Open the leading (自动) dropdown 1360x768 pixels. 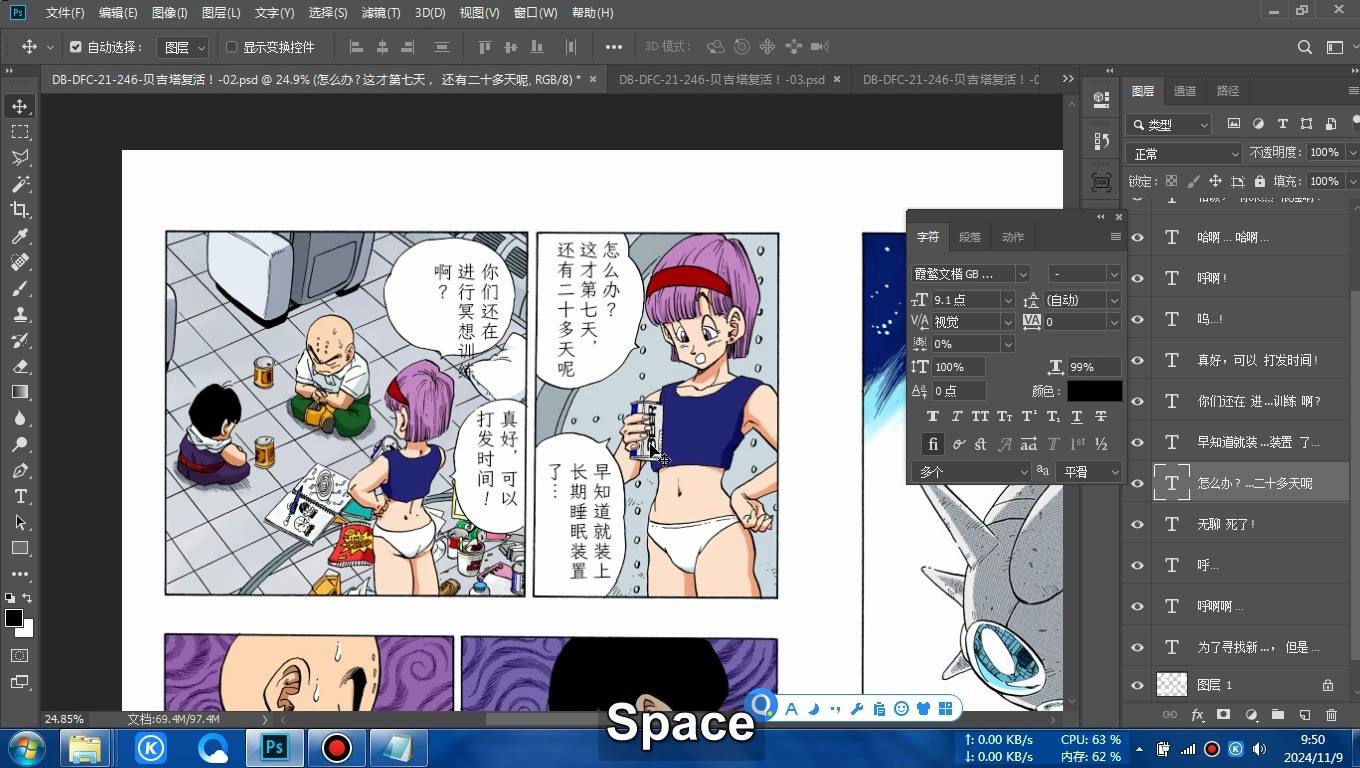(x=1113, y=300)
